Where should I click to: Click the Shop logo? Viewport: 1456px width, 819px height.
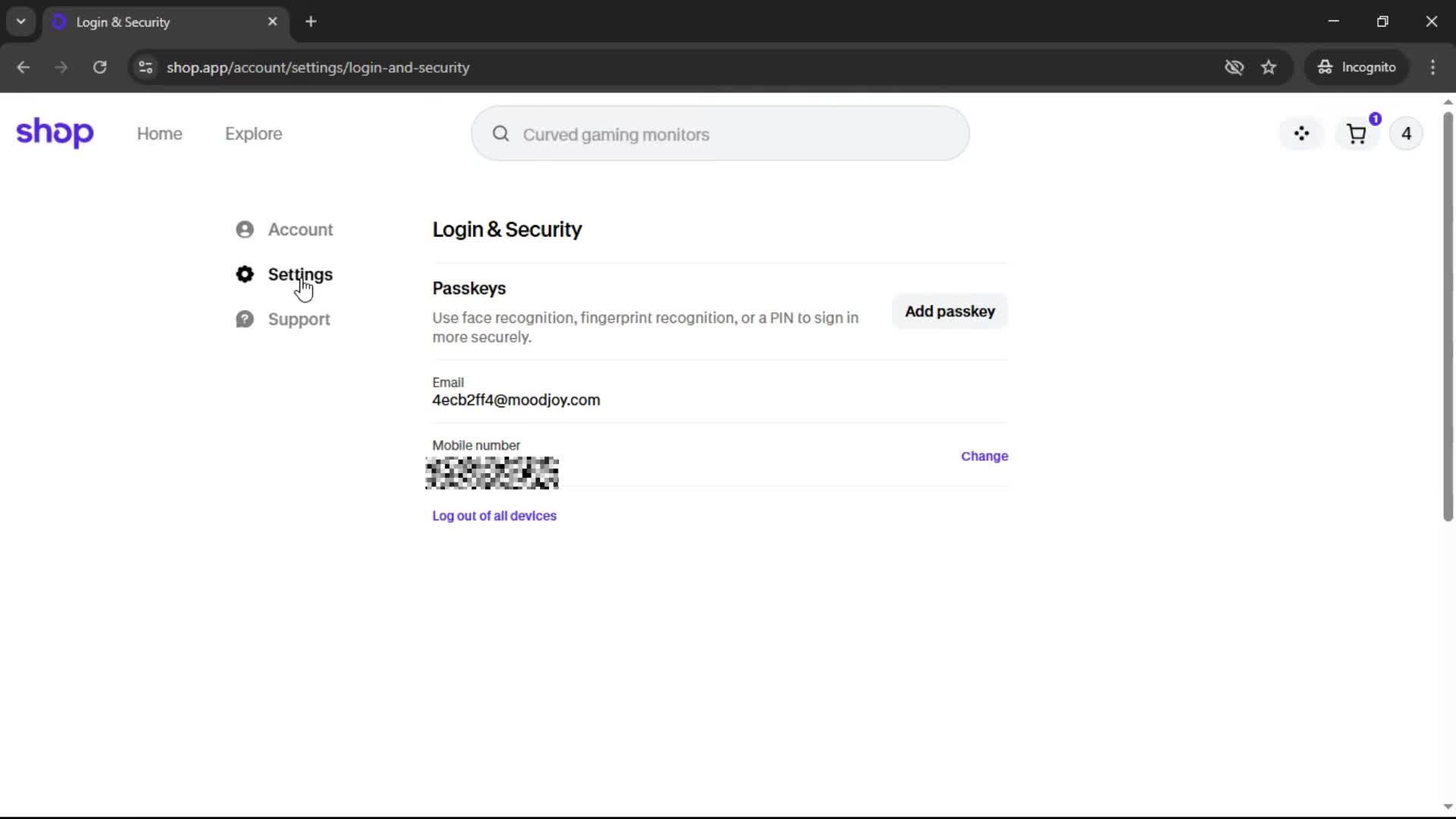(55, 133)
